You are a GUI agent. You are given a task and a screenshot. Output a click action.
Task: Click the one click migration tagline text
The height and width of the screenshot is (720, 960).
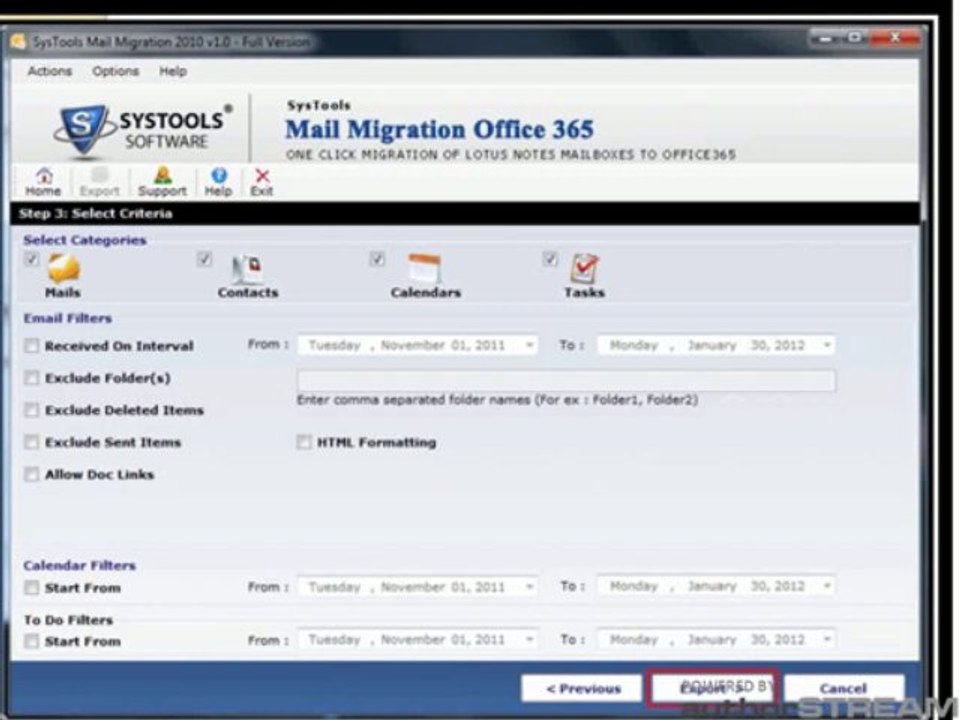pyautogui.click(x=511, y=155)
